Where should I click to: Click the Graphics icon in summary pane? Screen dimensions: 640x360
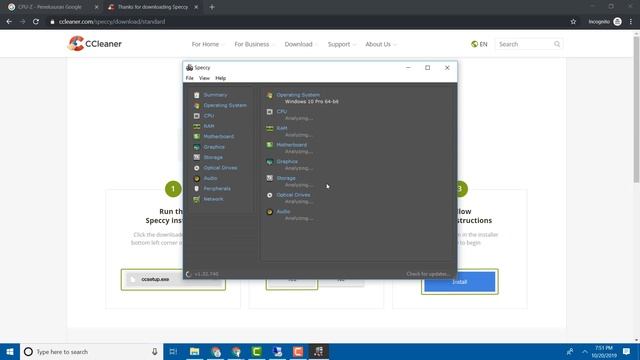coord(269,162)
